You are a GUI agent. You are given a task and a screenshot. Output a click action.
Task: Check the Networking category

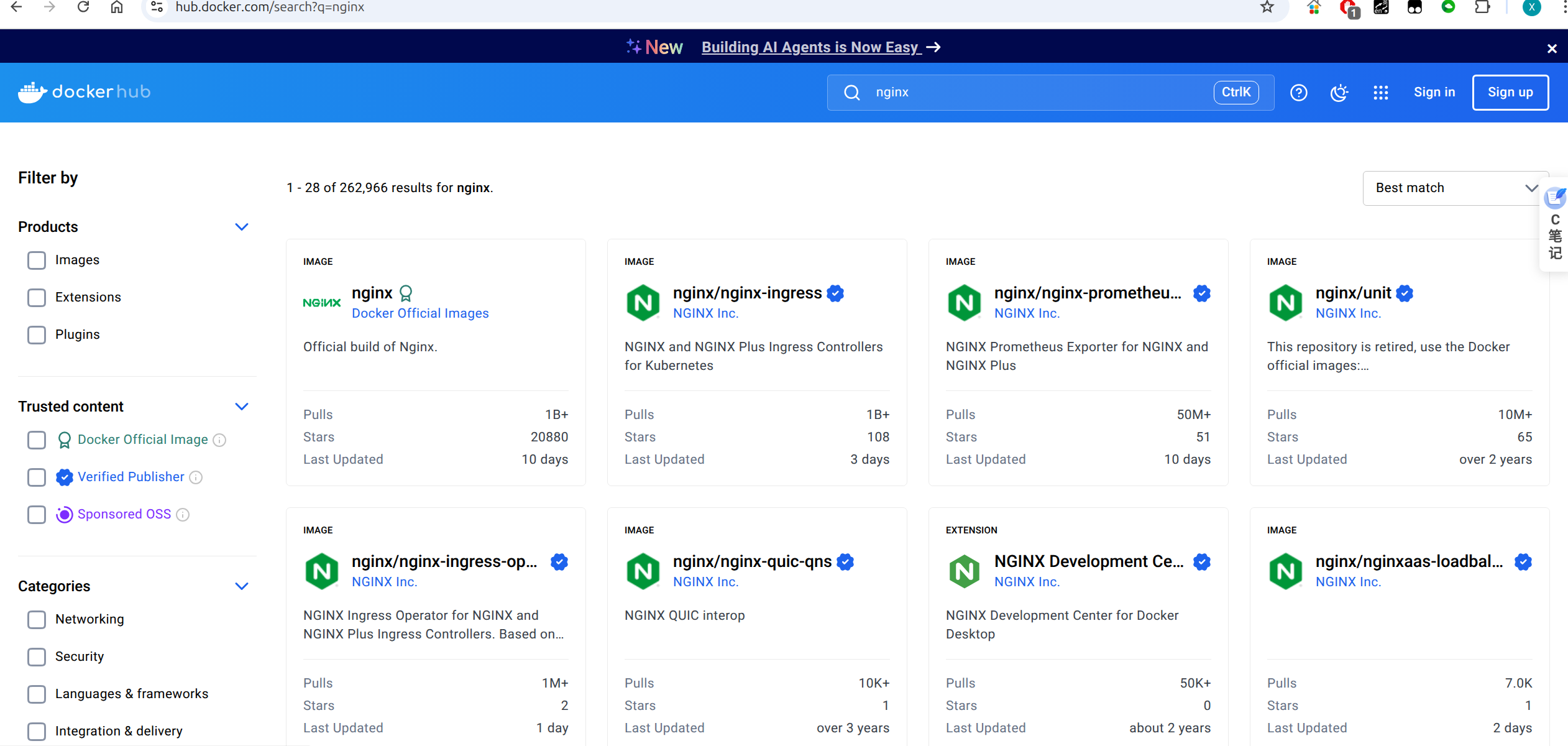coord(37,620)
